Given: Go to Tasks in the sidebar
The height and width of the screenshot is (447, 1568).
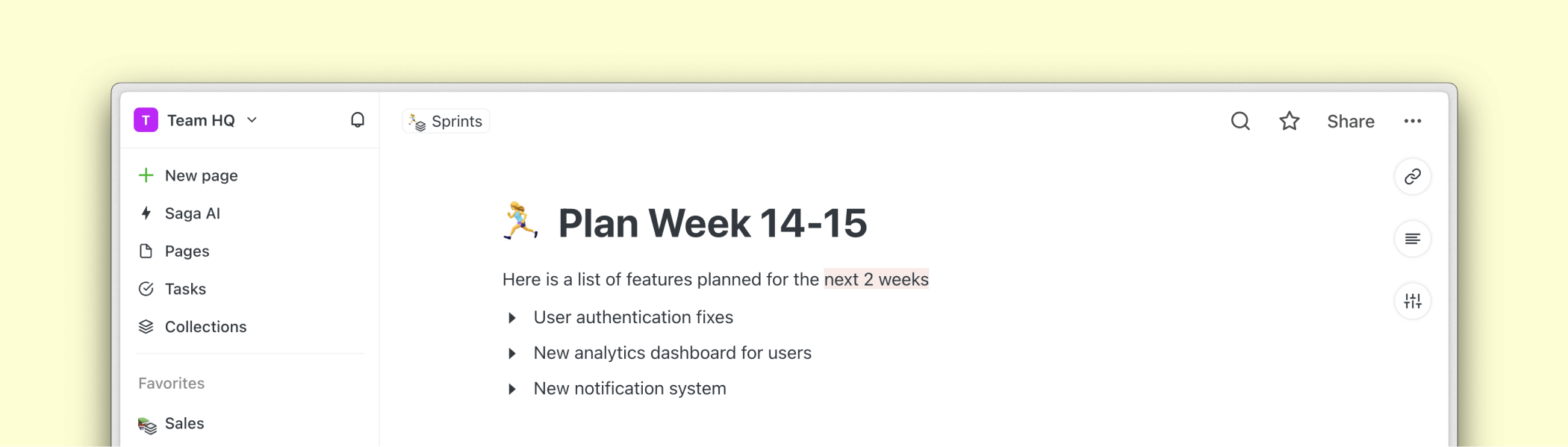Looking at the screenshot, I should coord(185,289).
